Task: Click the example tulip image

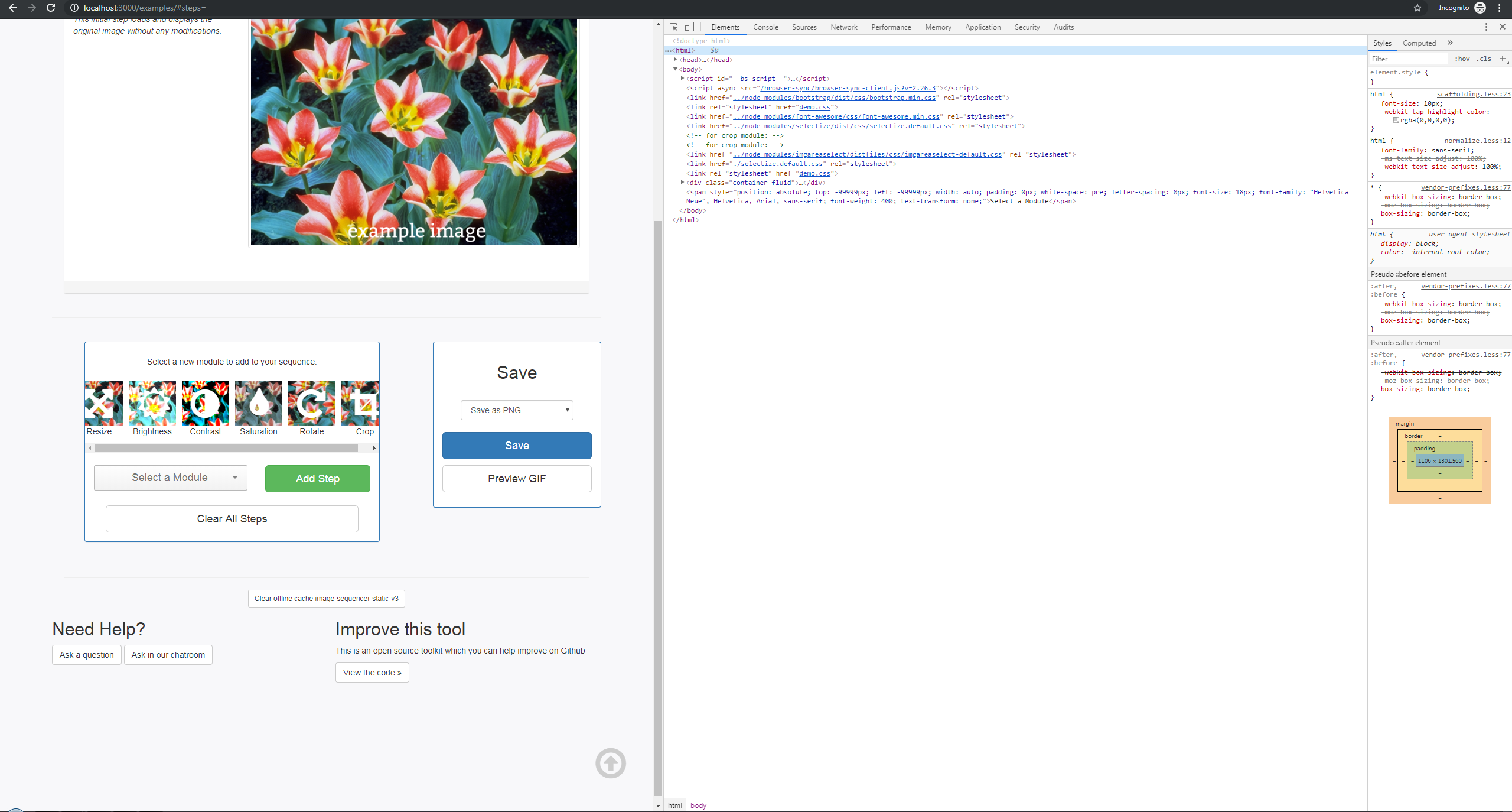Action: (413, 132)
